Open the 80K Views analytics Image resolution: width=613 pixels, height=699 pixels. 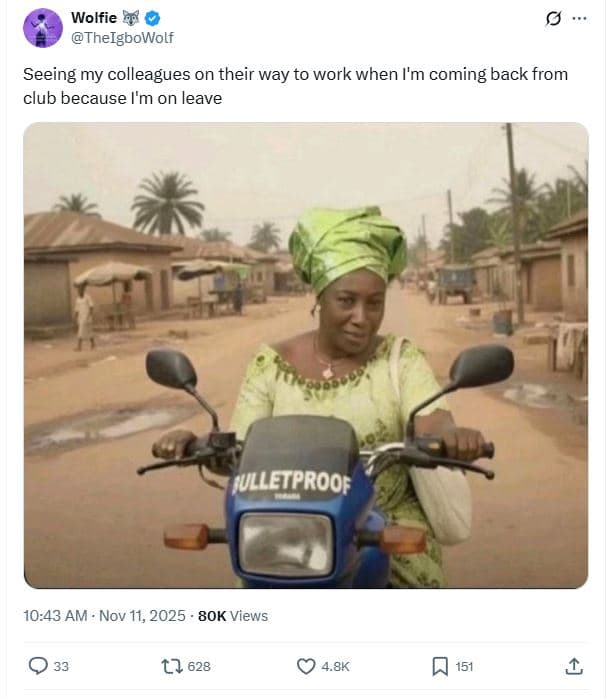pyautogui.click(x=233, y=616)
